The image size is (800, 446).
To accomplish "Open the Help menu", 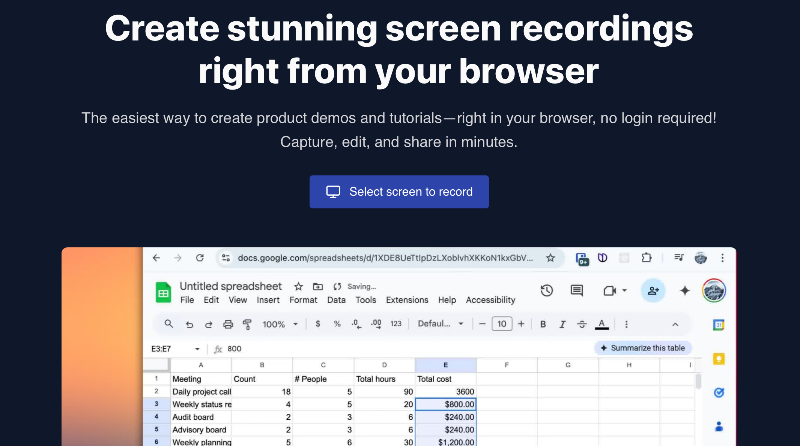I will point(447,300).
